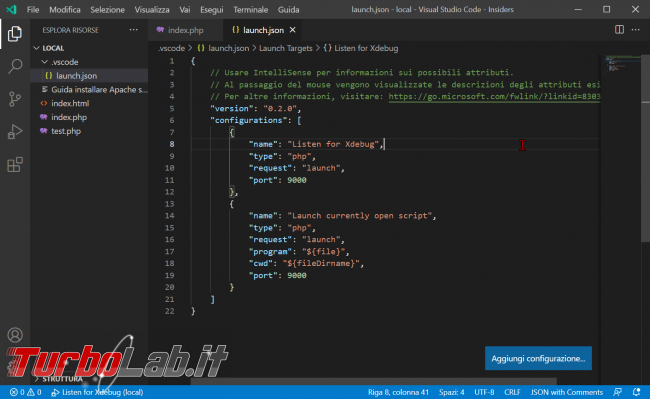Collapse the LOCAL folder section
Screen dimensions: 650x399
pos(36,48)
